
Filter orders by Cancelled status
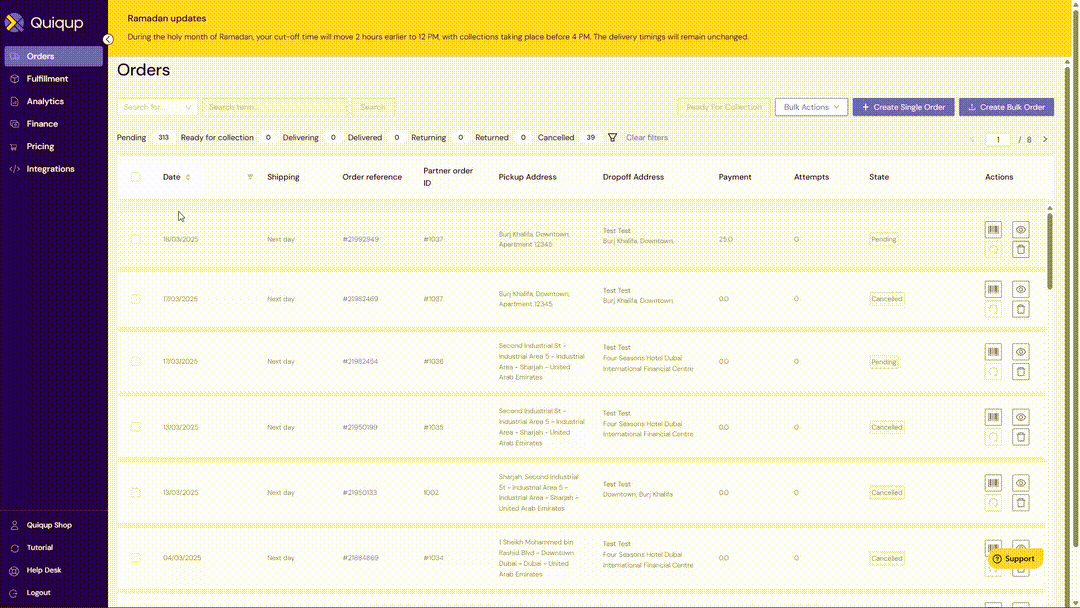[x=567, y=138]
